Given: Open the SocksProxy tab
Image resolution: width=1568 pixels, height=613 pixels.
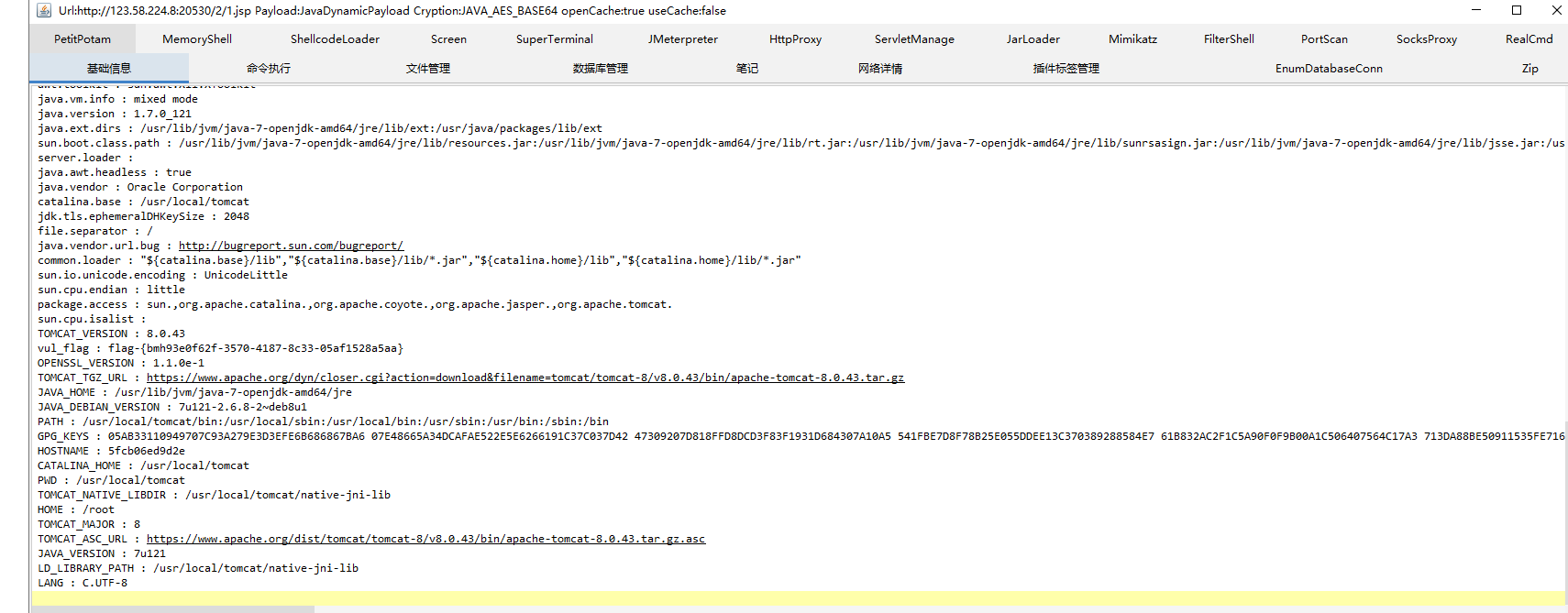Looking at the screenshot, I should 1426,39.
